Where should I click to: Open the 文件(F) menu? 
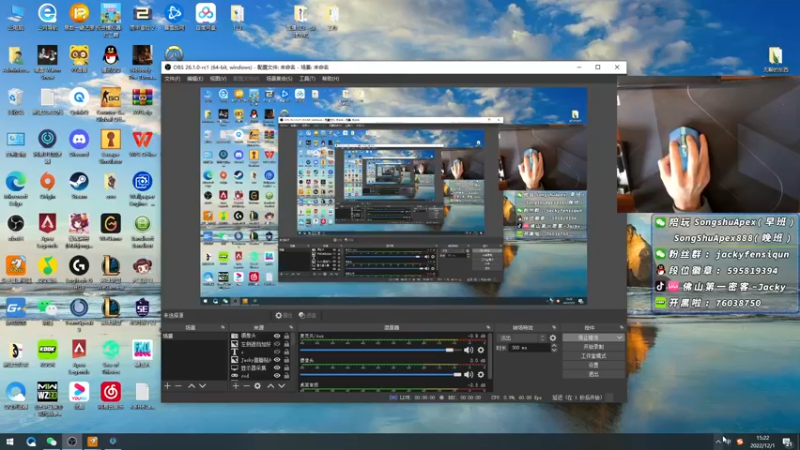click(x=172, y=78)
